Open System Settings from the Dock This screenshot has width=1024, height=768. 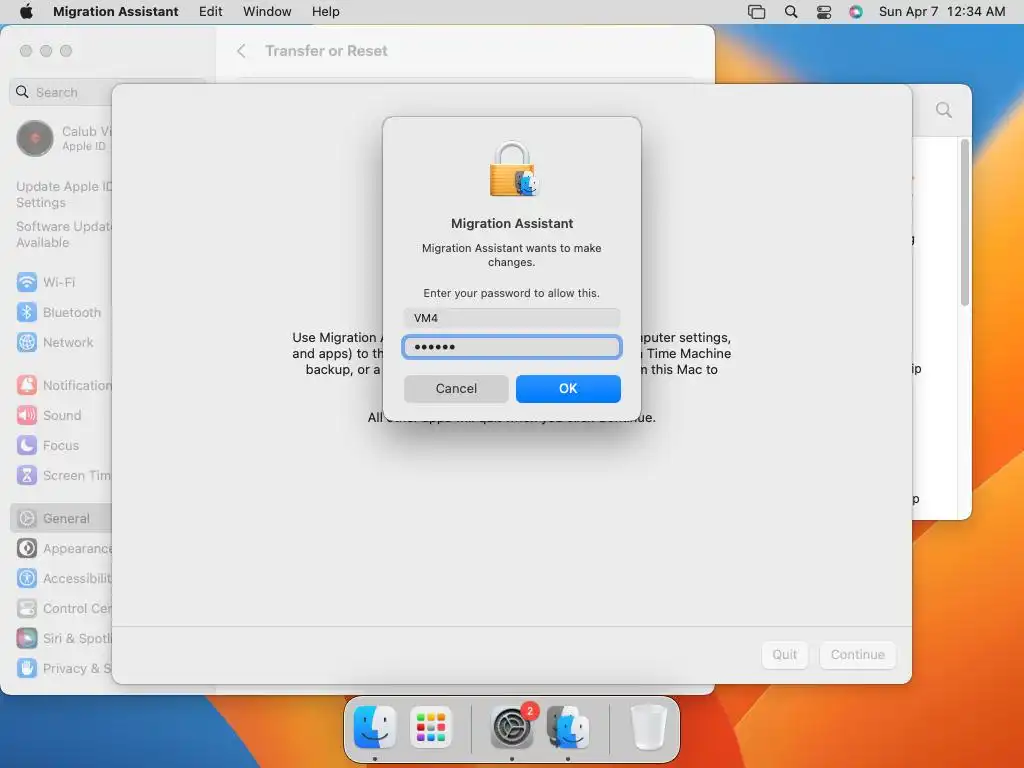pyautogui.click(x=512, y=727)
